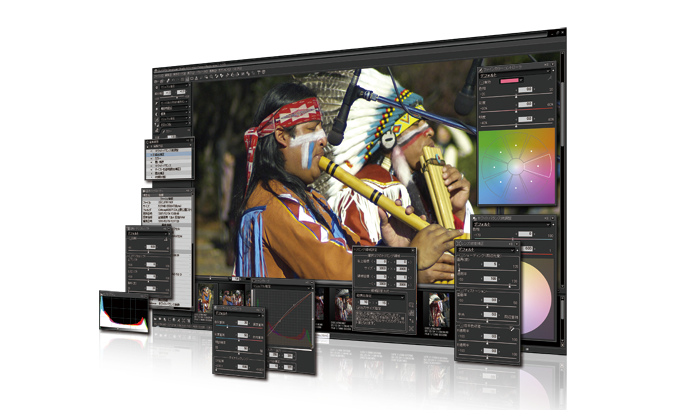Click the distortion rate slider in lens correction panel
690x410 pixels.
point(487,308)
